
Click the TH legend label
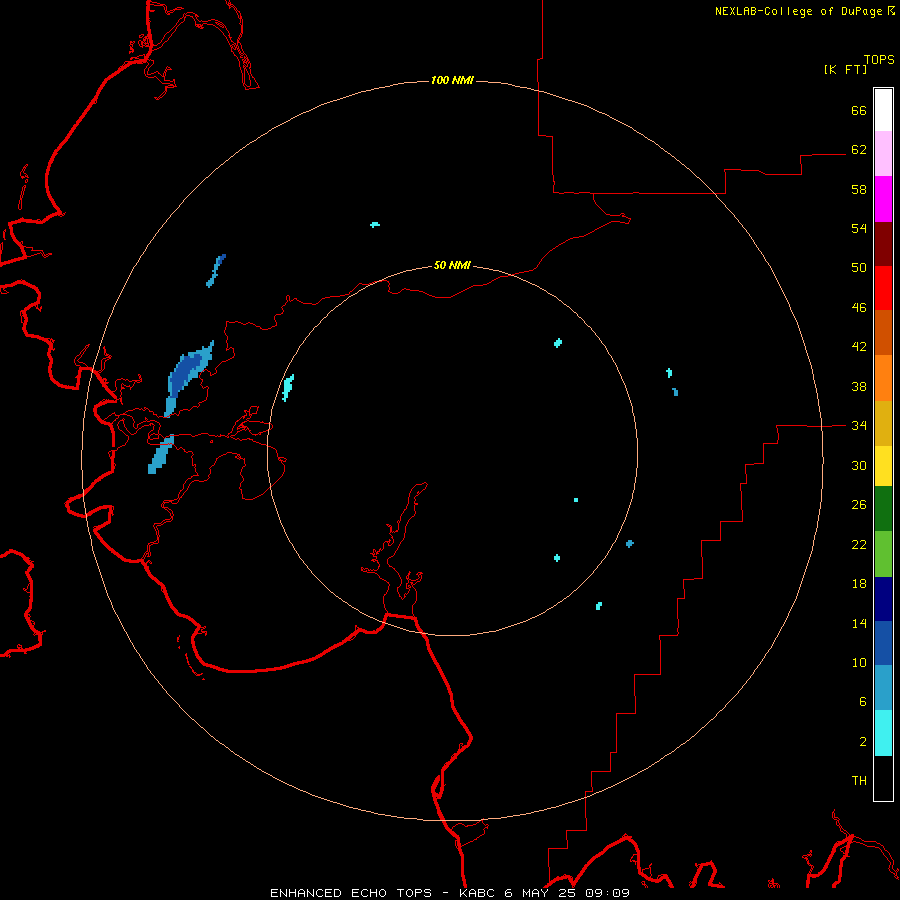point(859,781)
